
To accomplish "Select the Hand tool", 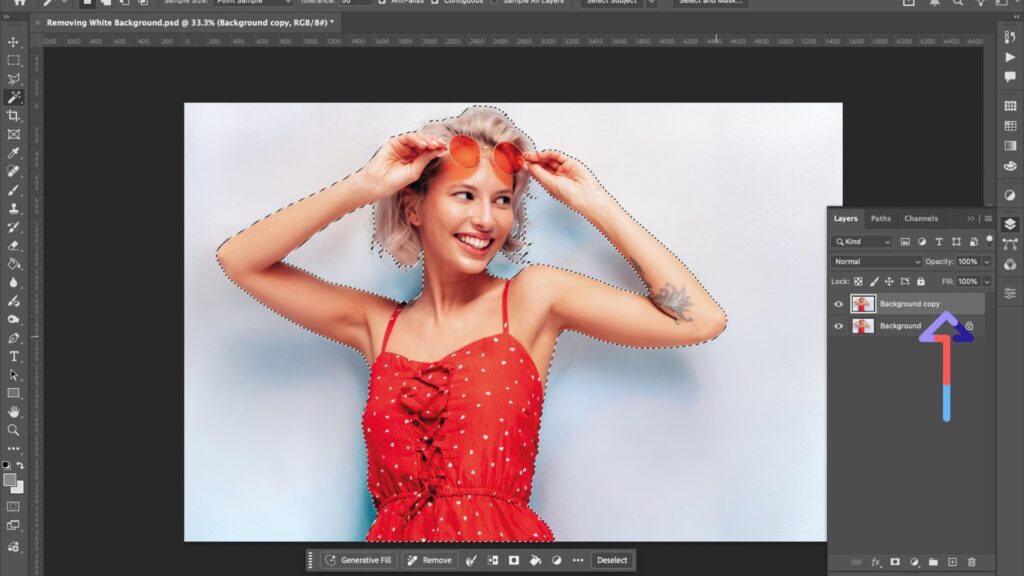I will (13, 411).
